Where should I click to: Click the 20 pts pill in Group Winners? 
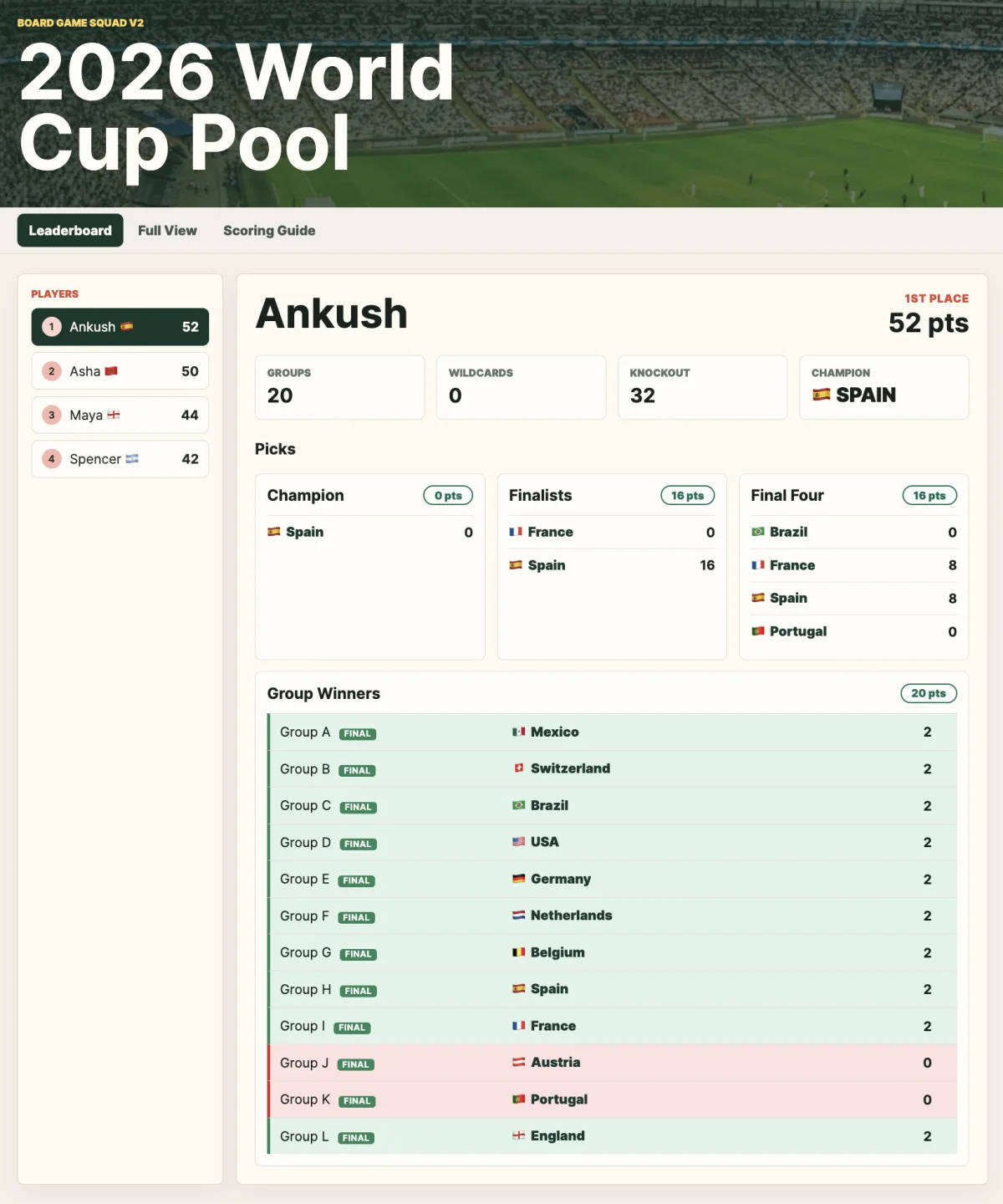929,693
